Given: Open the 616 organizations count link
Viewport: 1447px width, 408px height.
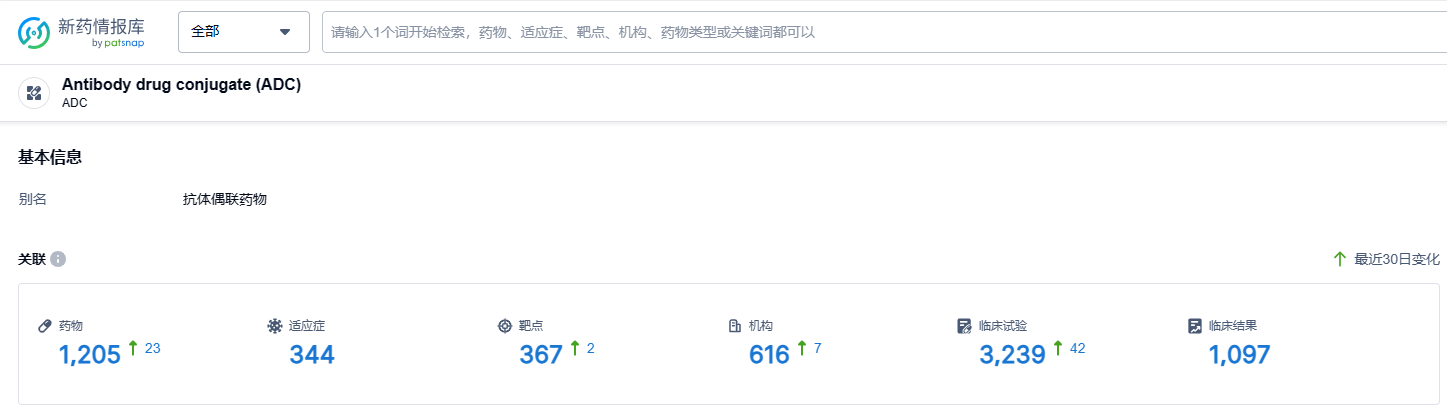Looking at the screenshot, I should pos(770,354).
